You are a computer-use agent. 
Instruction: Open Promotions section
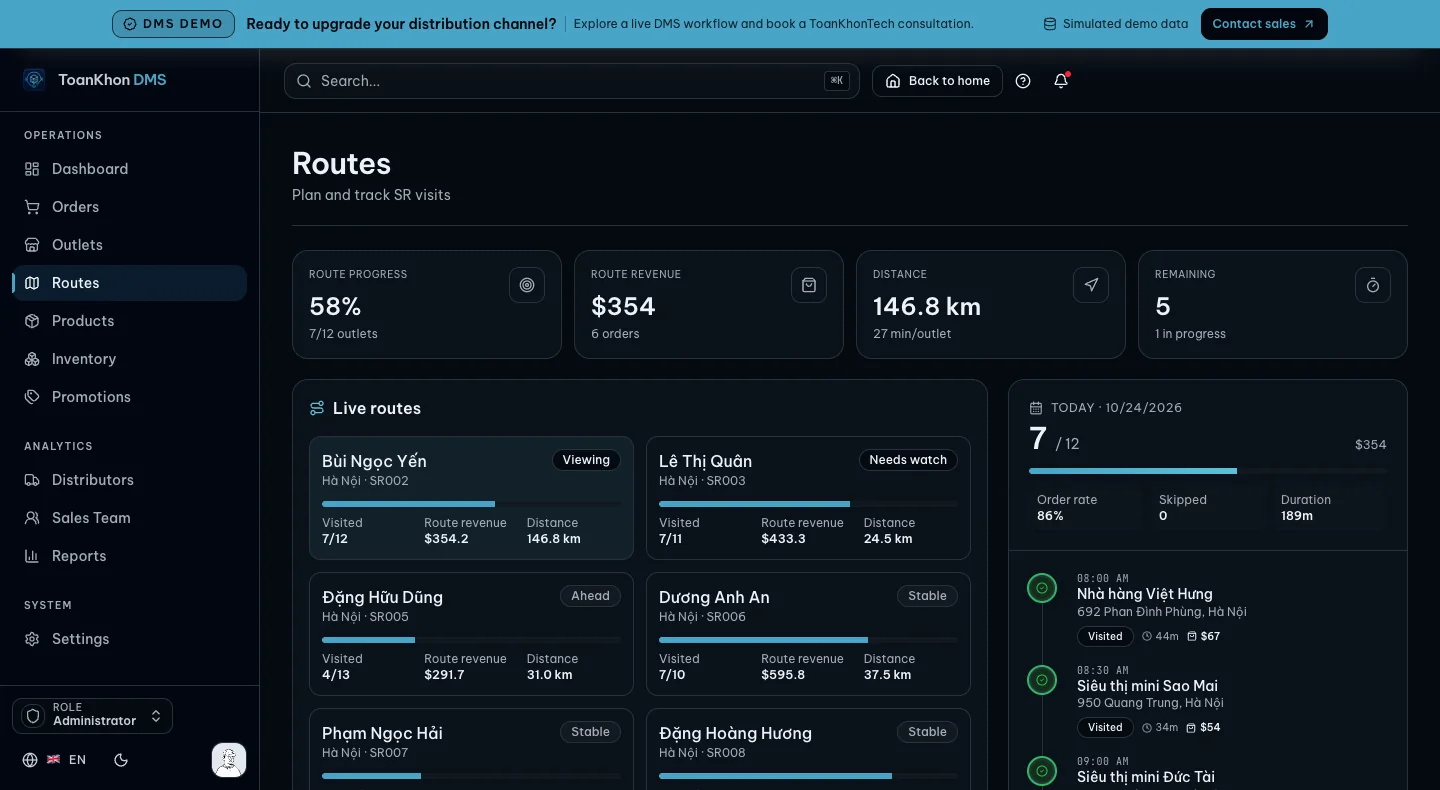(129, 397)
